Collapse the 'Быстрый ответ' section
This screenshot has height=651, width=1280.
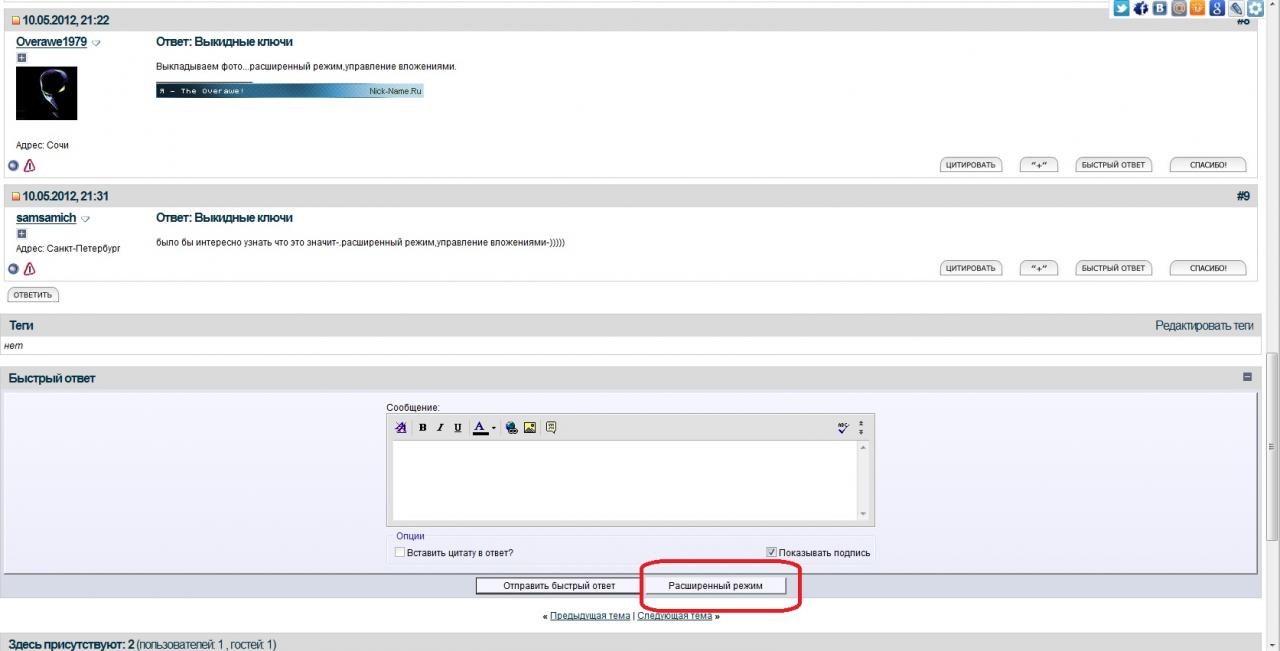tap(1247, 377)
